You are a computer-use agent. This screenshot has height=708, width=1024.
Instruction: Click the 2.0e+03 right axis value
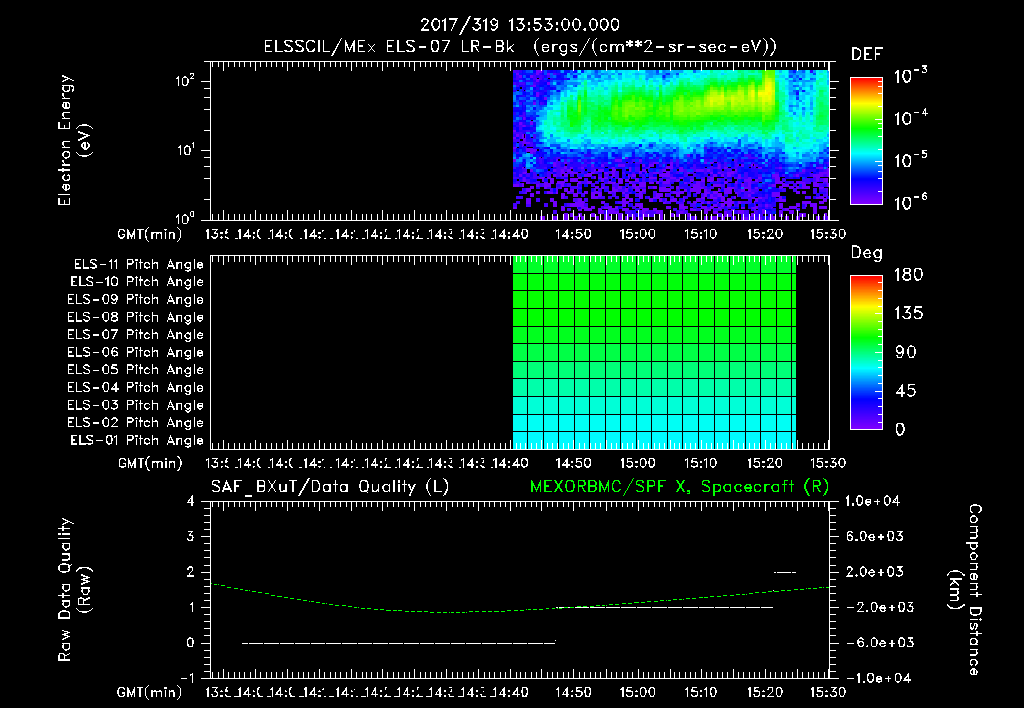(875, 572)
